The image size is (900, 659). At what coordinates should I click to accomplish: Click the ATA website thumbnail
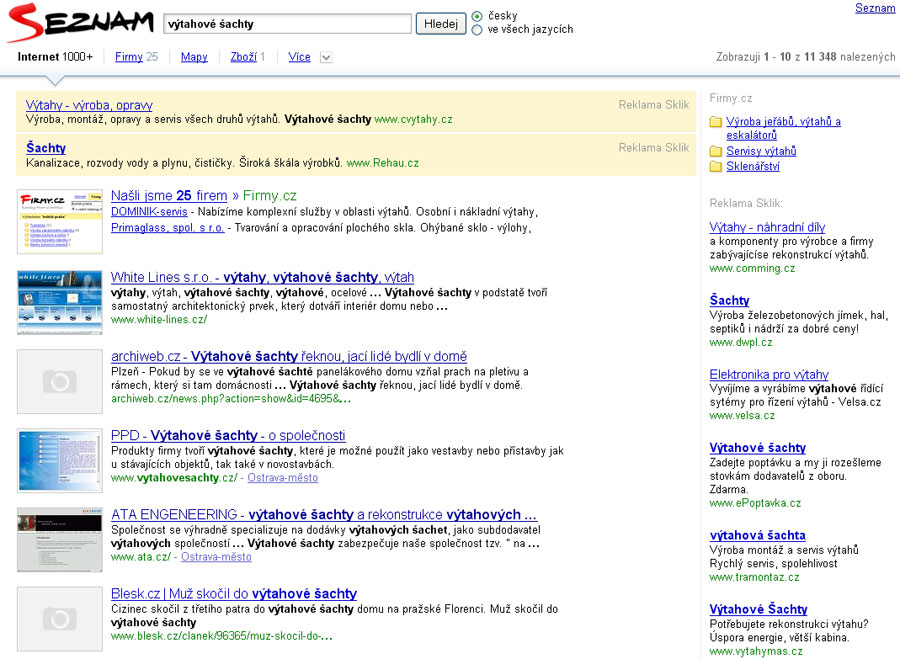[x=60, y=540]
